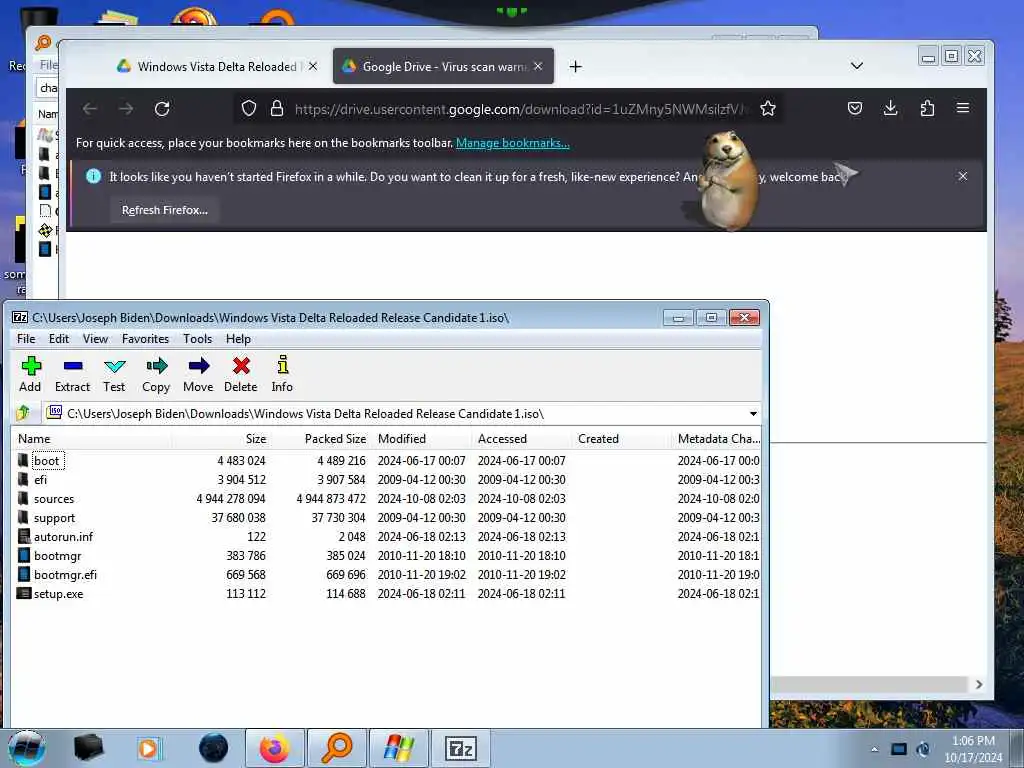This screenshot has height=768, width=1024.
Task: Open Firefox from the taskbar
Action: tap(274, 748)
